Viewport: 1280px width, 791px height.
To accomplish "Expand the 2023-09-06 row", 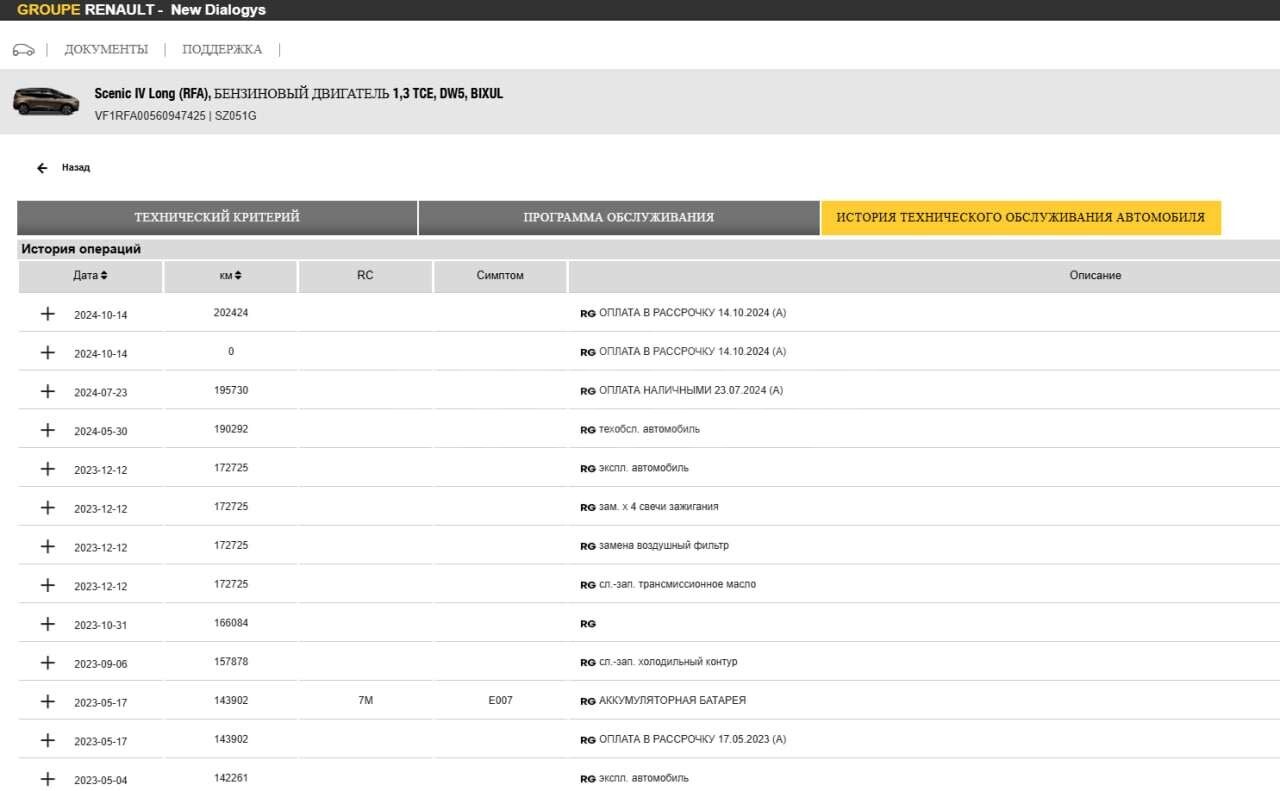I will coord(47,662).
